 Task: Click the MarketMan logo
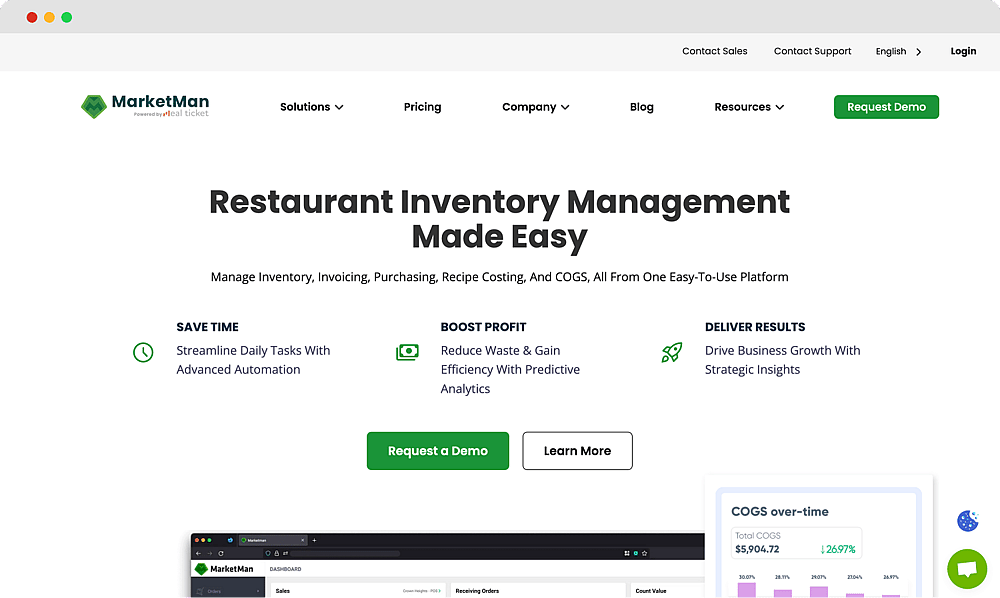coord(145,106)
